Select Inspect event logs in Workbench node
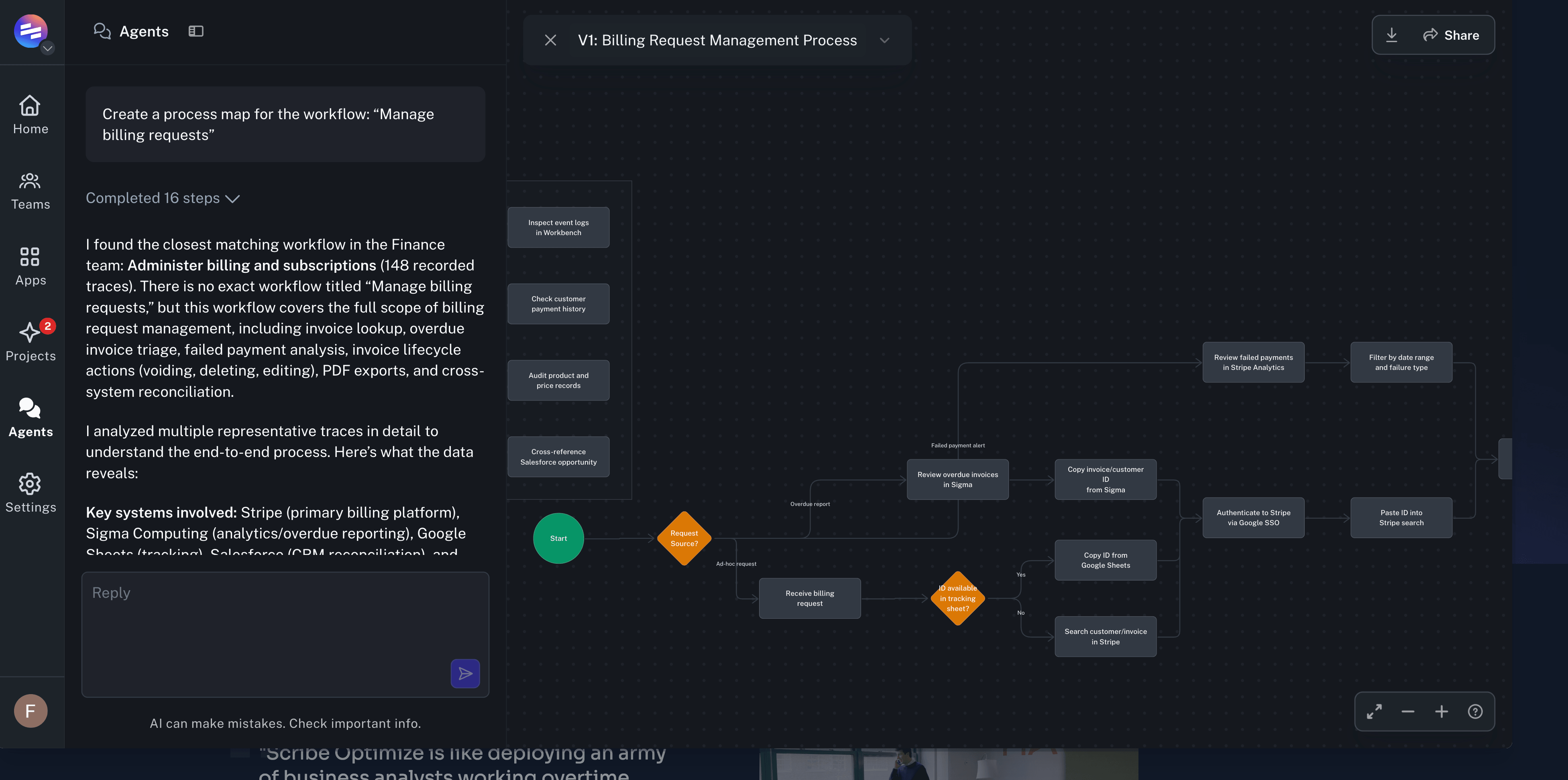The image size is (1568, 780). 558,227
